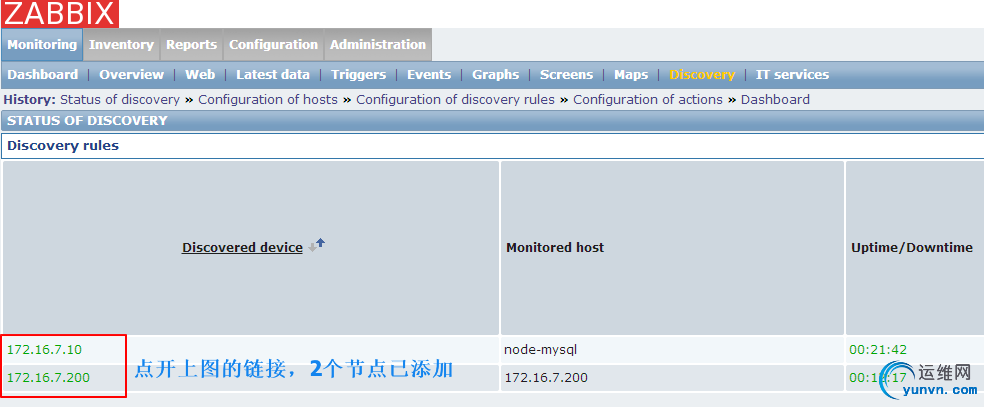Click Status of discovery history link

[x=120, y=100]
